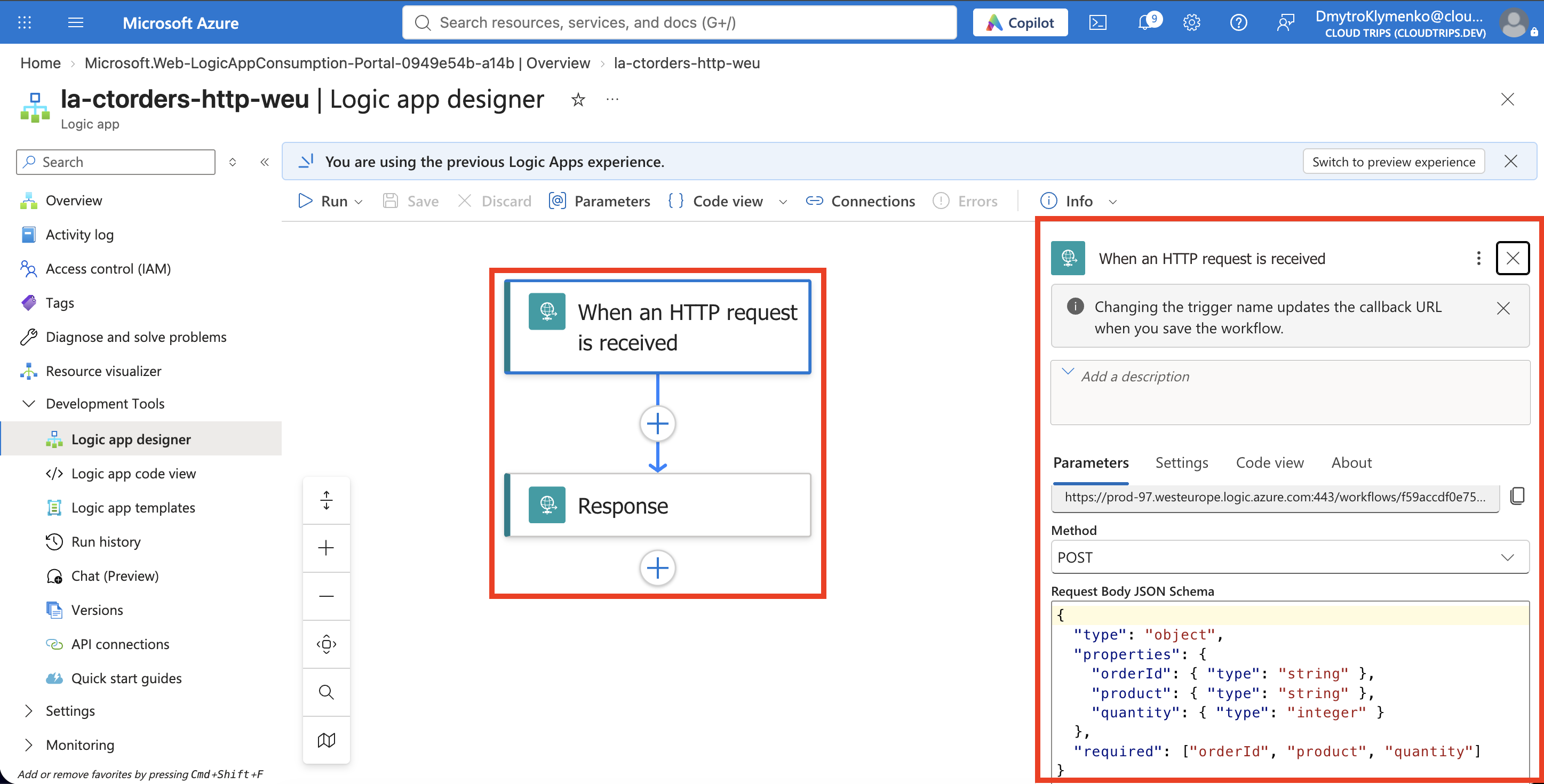Switch to the About tab in panel
Viewport: 1544px width, 784px height.
click(1351, 463)
